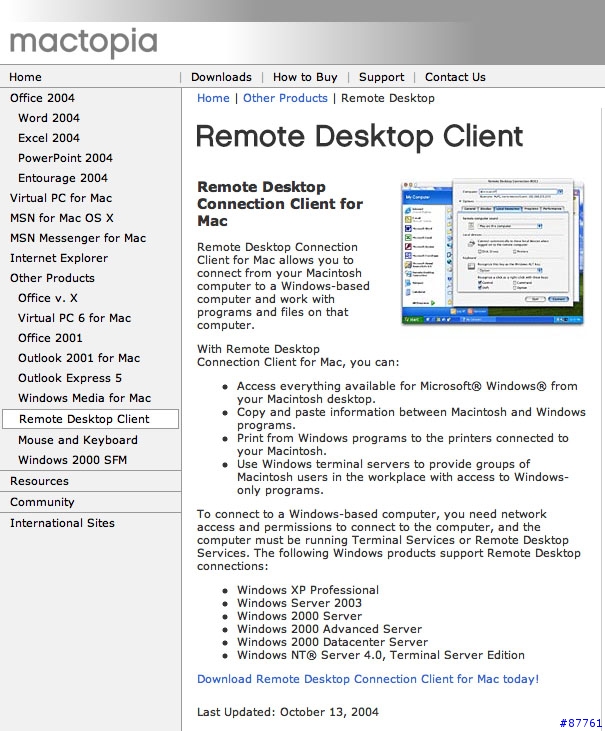Image resolution: width=605 pixels, height=731 pixels.
Task: Open the Community section
Action: point(42,502)
